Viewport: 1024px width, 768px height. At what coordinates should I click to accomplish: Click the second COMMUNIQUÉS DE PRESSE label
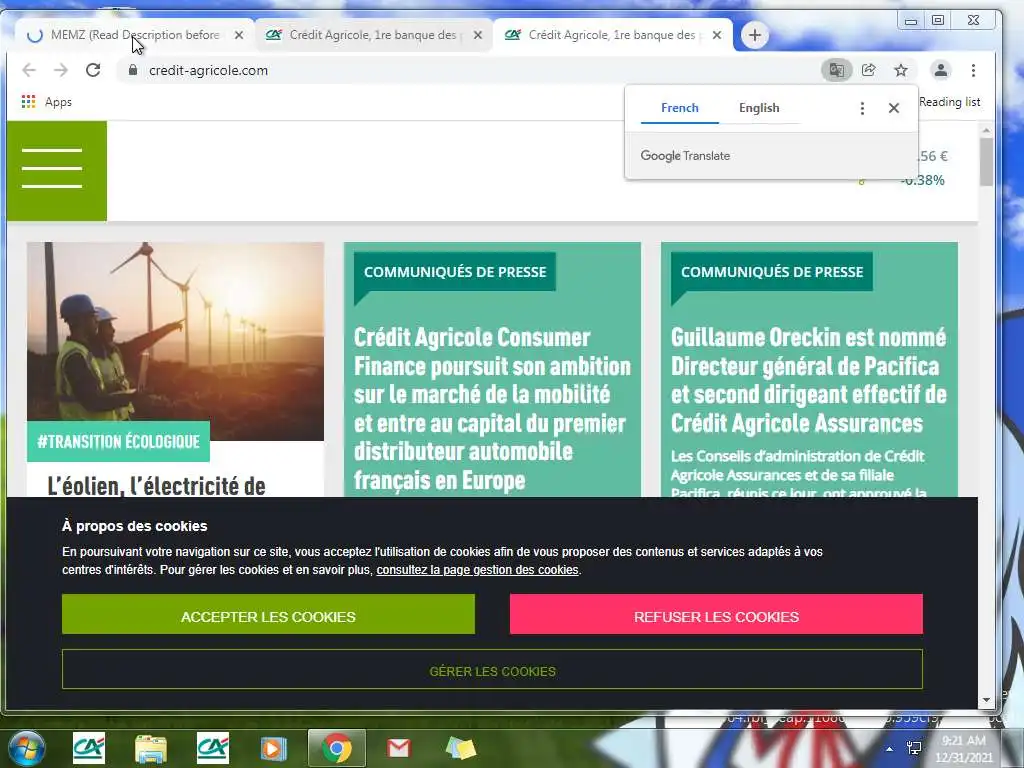pyautogui.click(x=772, y=272)
